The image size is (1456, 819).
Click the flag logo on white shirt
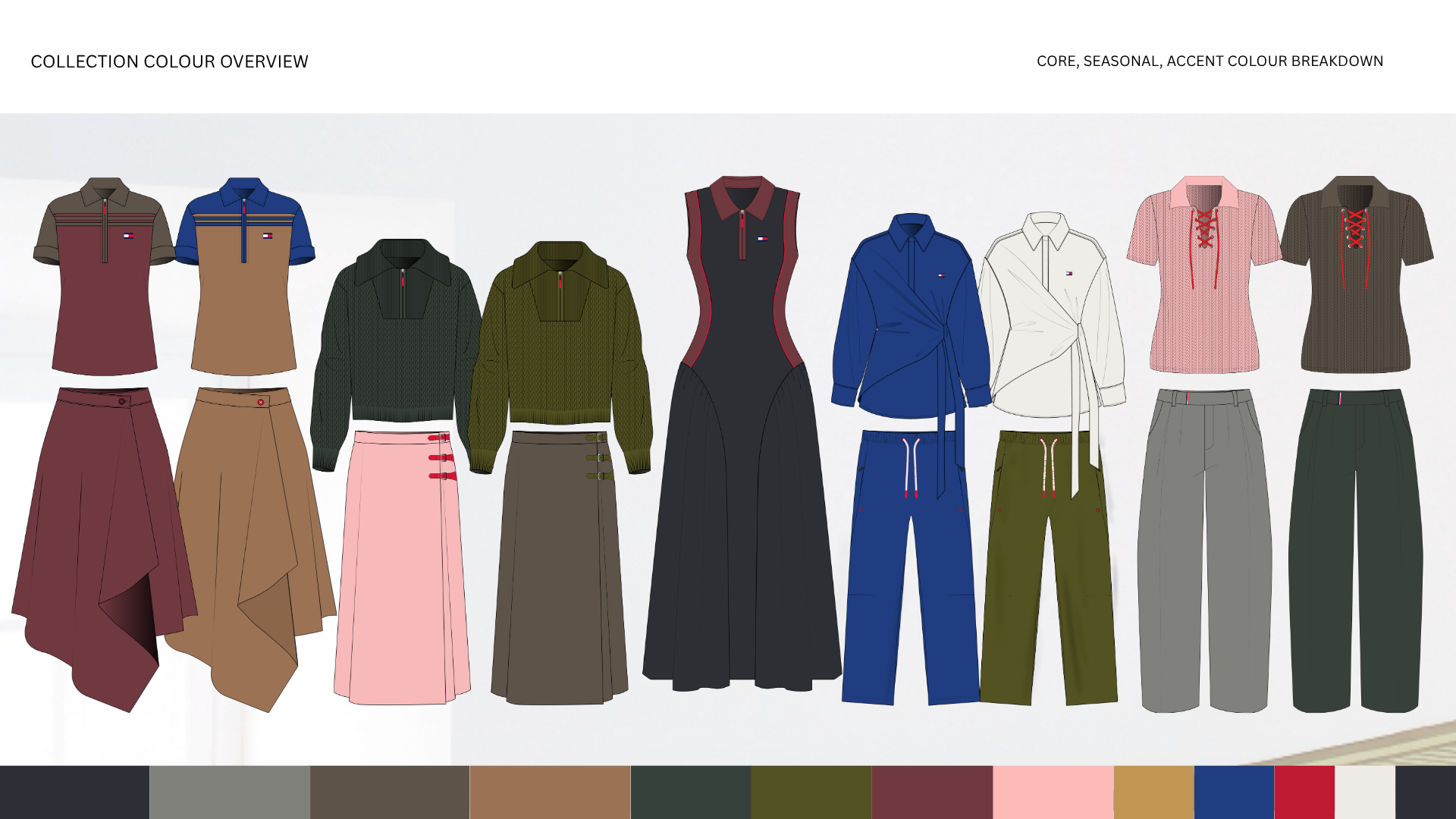point(1069,273)
